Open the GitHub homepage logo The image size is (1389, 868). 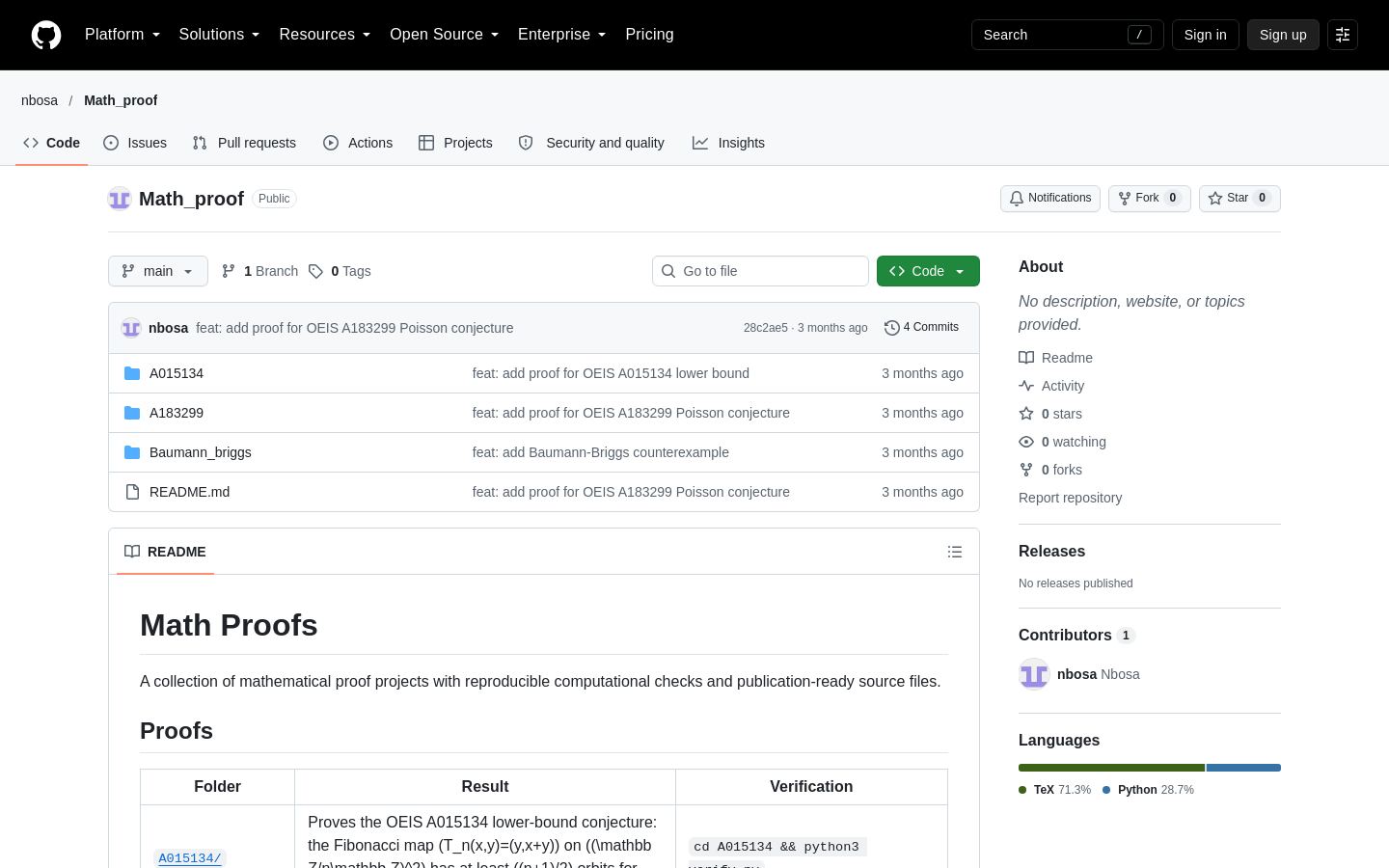[46, 35]
